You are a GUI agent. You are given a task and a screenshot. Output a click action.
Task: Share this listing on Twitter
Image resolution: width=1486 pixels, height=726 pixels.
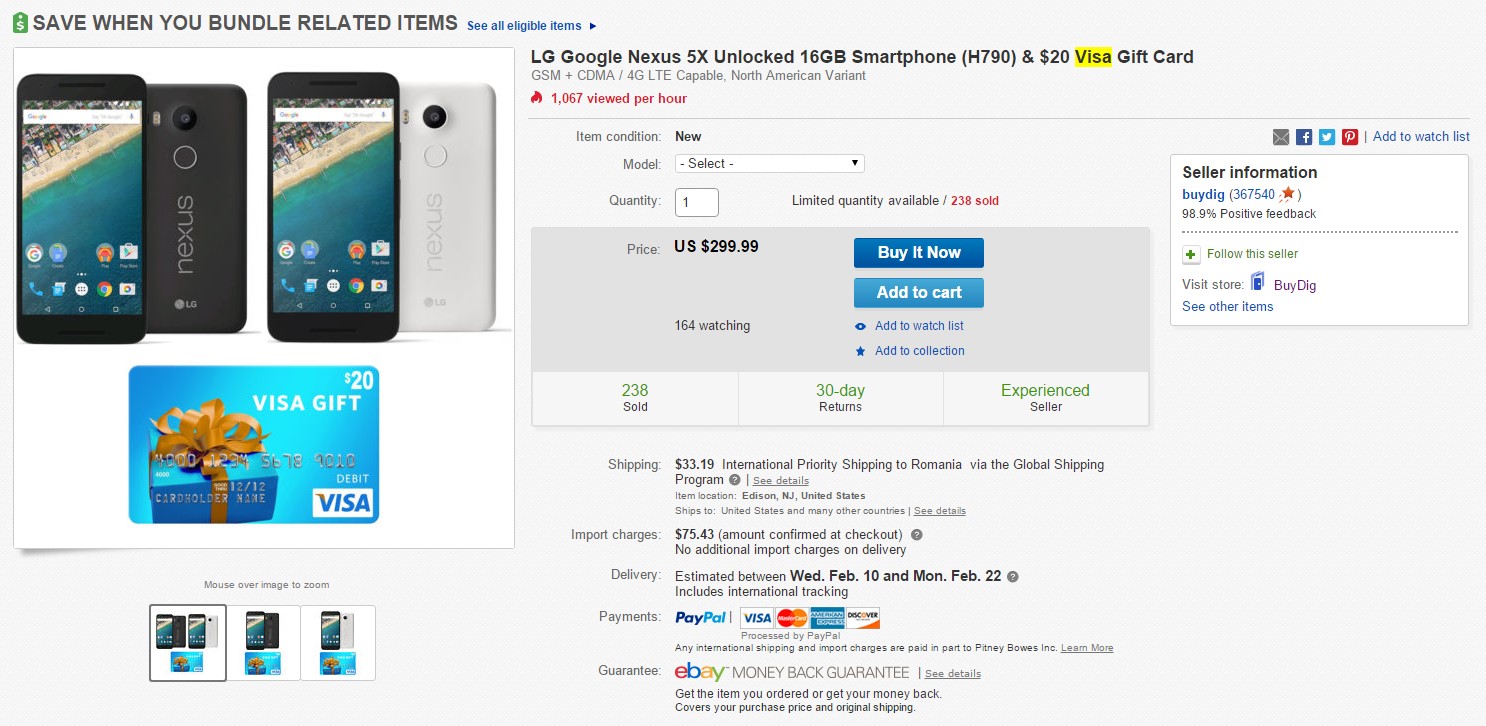click(1327, 137)
